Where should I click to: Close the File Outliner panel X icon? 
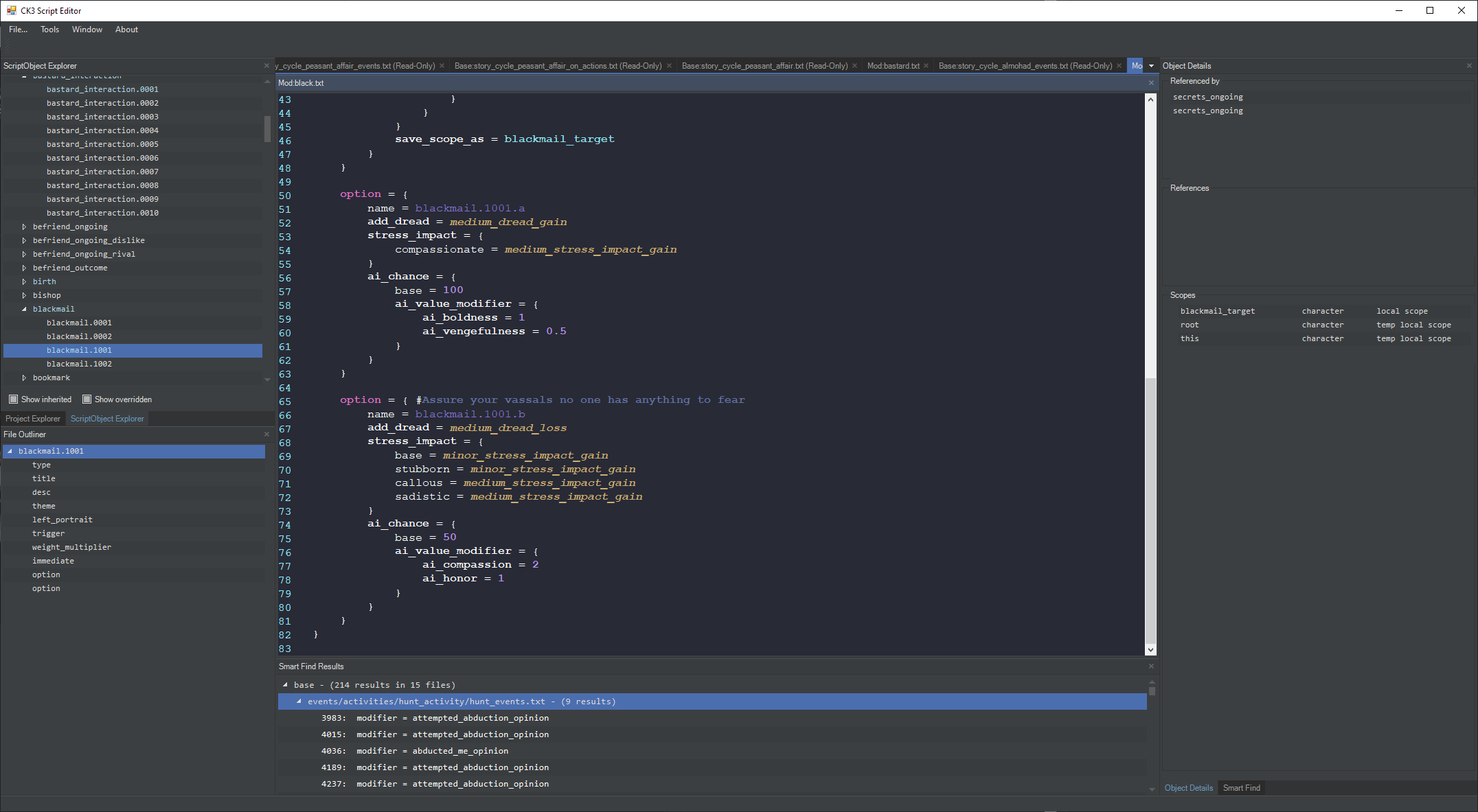coord(266,434)
